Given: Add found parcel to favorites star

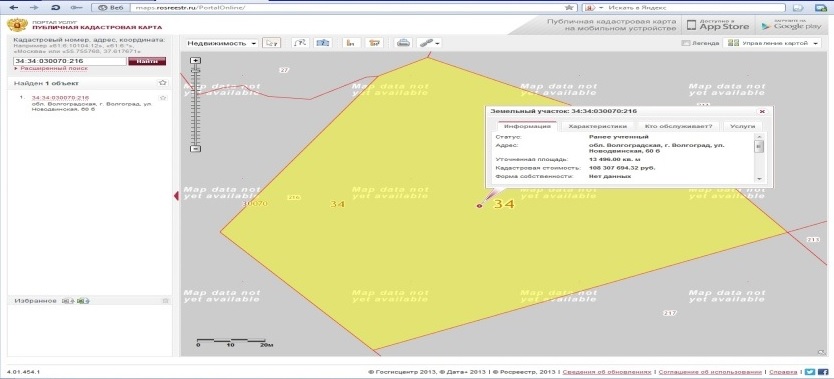Looking at the screenshot, I should coord(163,98).
